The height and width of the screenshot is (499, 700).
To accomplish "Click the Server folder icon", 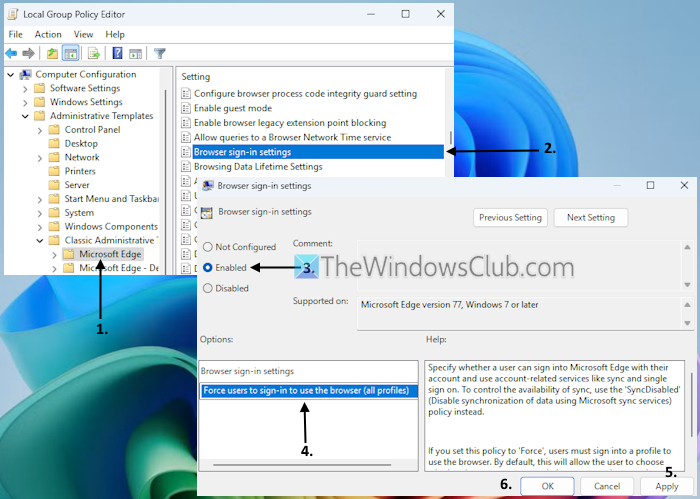I will coord(54,185).
